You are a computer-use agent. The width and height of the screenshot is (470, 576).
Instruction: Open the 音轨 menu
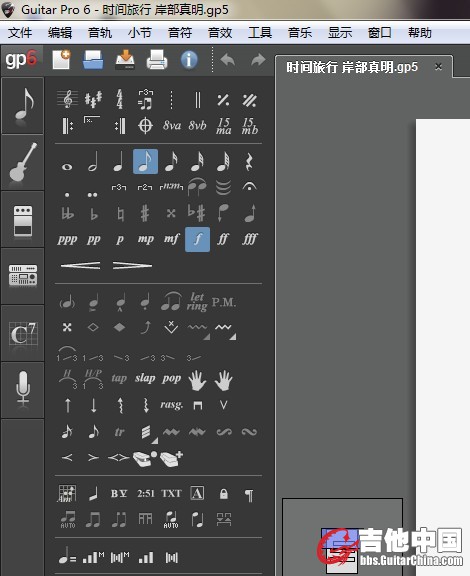100,33
